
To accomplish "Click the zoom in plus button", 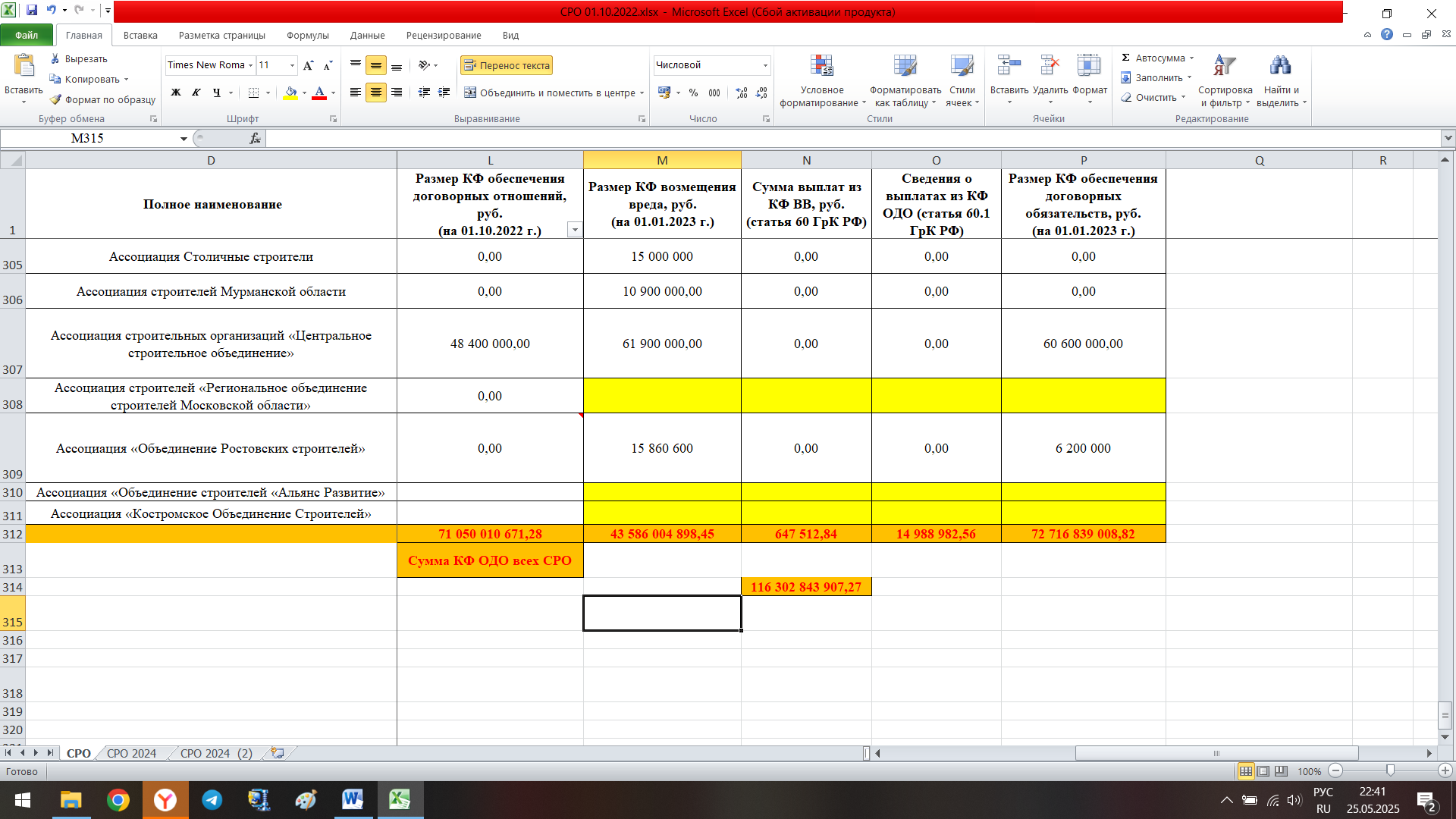I will [1445, 770].
